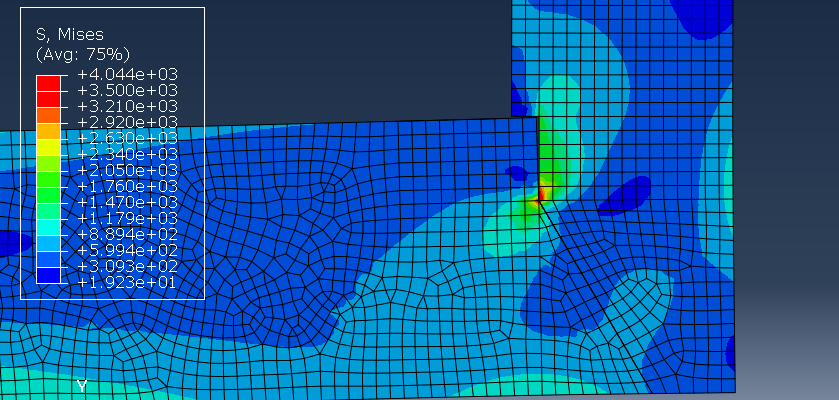Select the maximum value +4.044e+03 in legend
The height and width of the screenshot is (400, 839).
click(127, 74)
